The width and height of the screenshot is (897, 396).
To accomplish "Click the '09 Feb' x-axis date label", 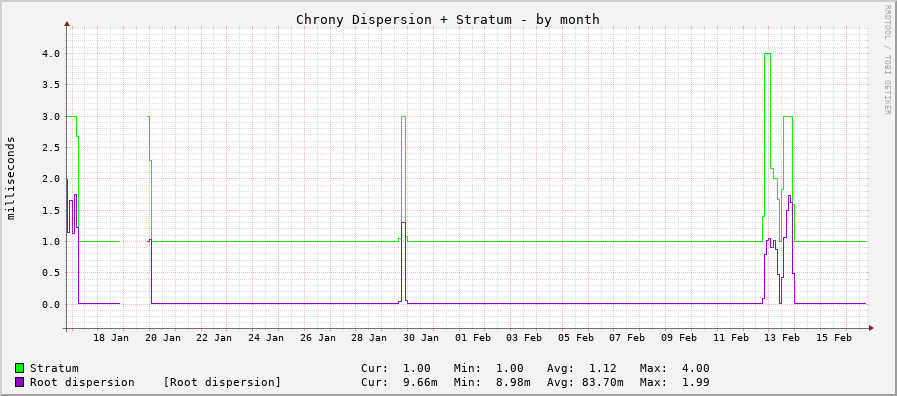I will point(679,338).
